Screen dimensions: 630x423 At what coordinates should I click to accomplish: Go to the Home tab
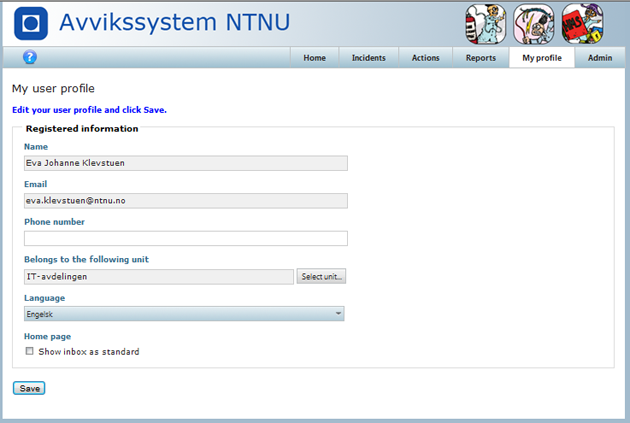tap(315, 58)
